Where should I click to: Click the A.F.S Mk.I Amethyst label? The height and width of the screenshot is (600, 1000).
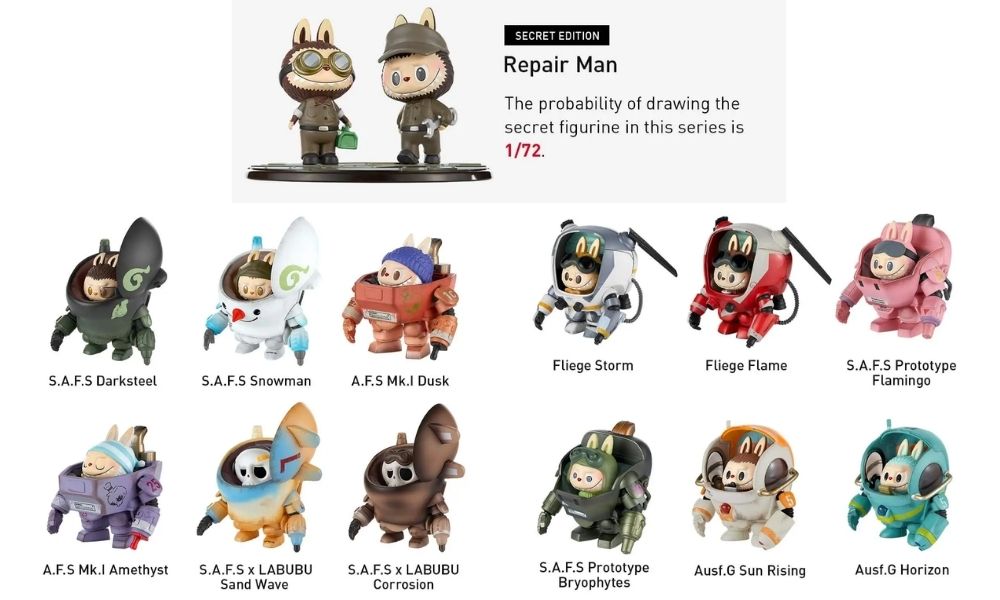pos(105,570)
